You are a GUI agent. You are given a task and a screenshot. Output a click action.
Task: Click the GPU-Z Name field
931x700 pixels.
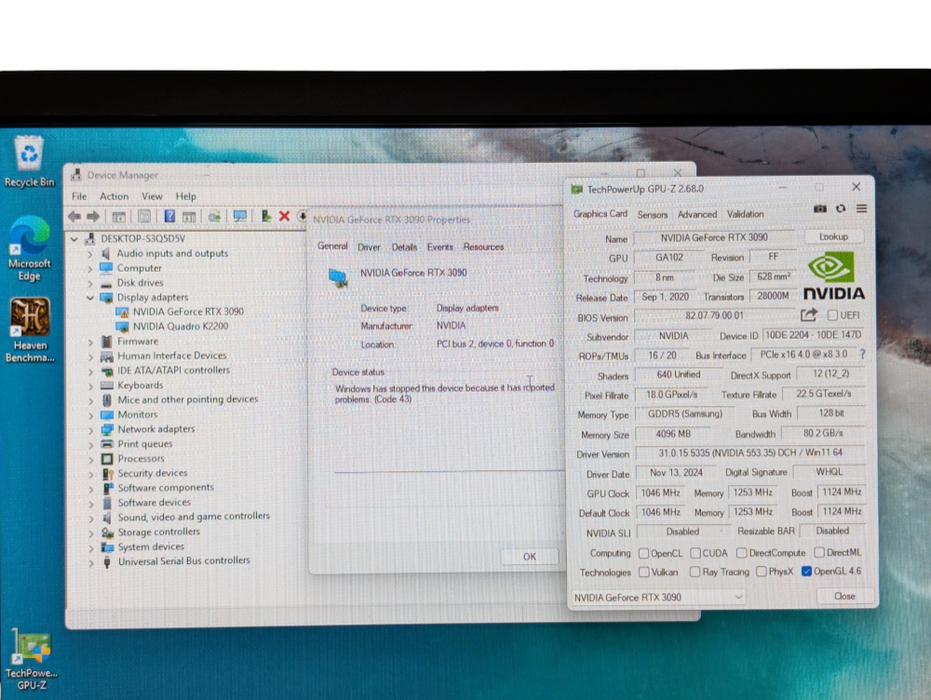[x=714, y=237]
